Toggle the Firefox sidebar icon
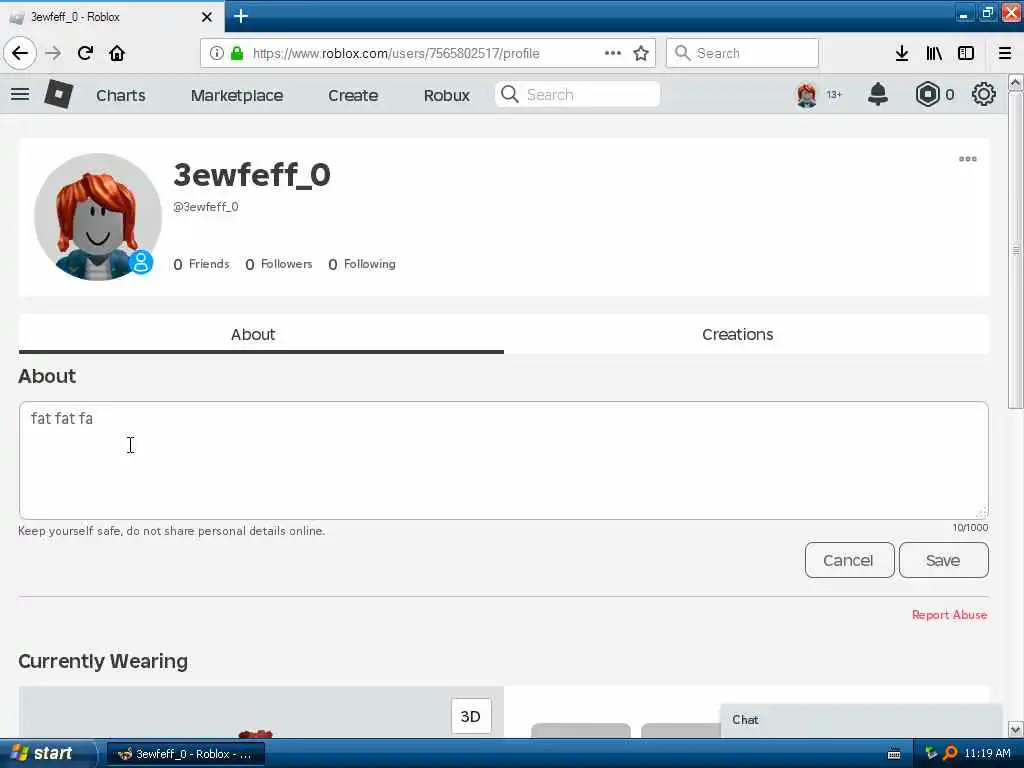Image resolution: width=1024 pixels, height=768 pixels. pos(966,53)
